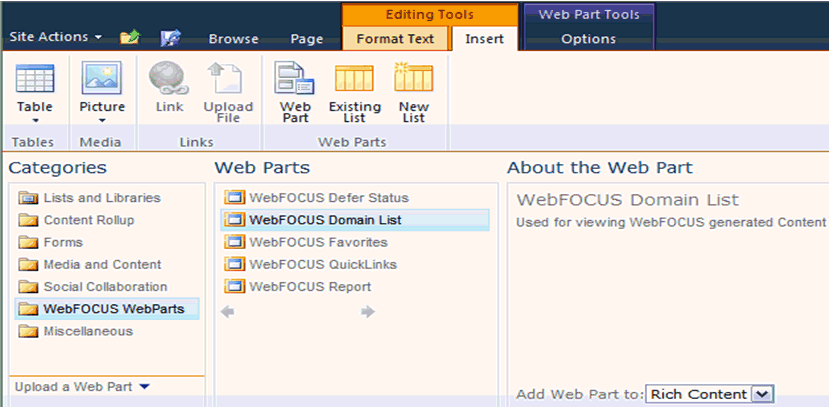This screenshot has height=407, width=829.
Task: Click the next page arrow in Web Parts
Action: pyautogui.click(x=368, y=312)
